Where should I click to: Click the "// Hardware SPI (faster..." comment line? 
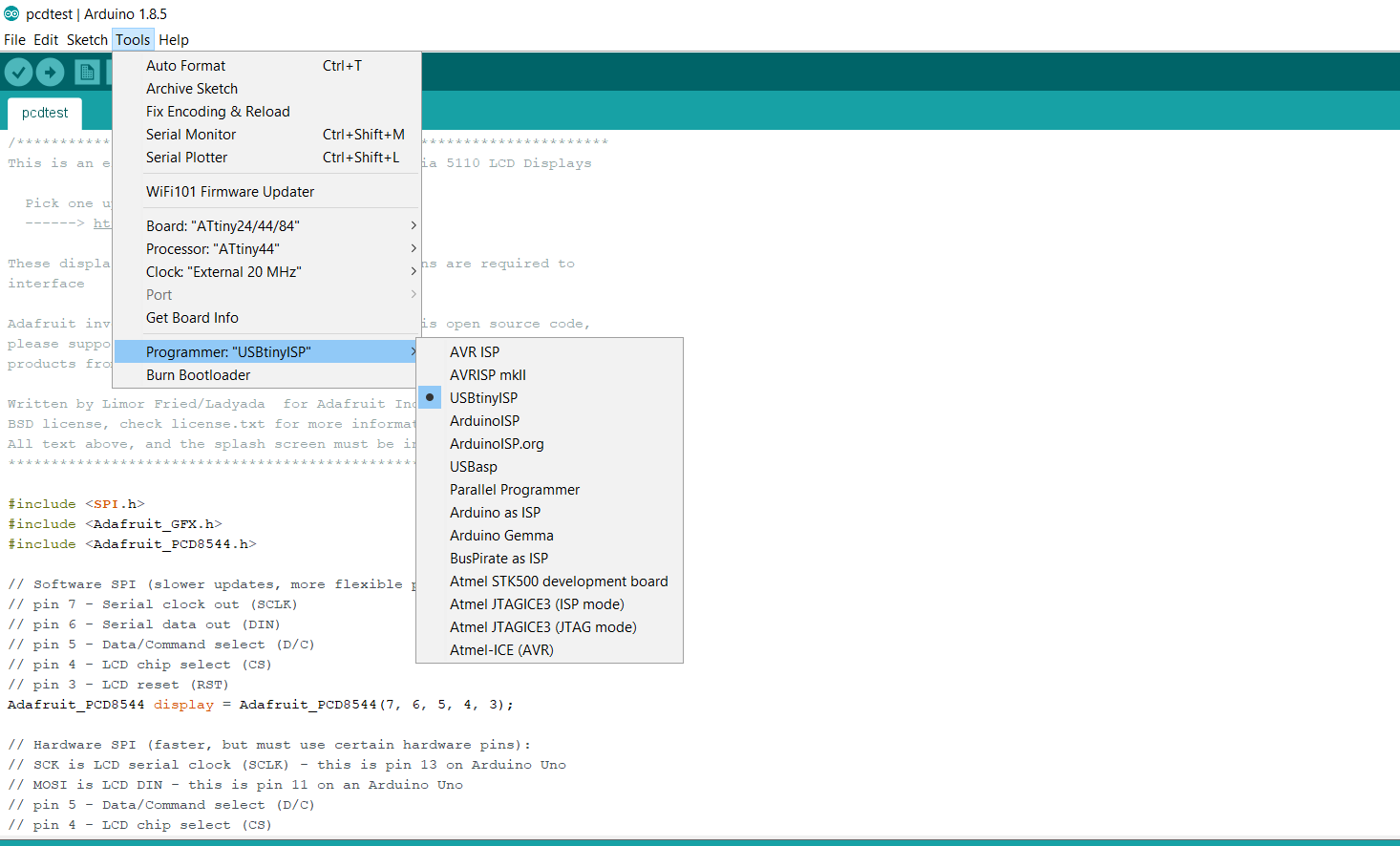coord(269,745)
